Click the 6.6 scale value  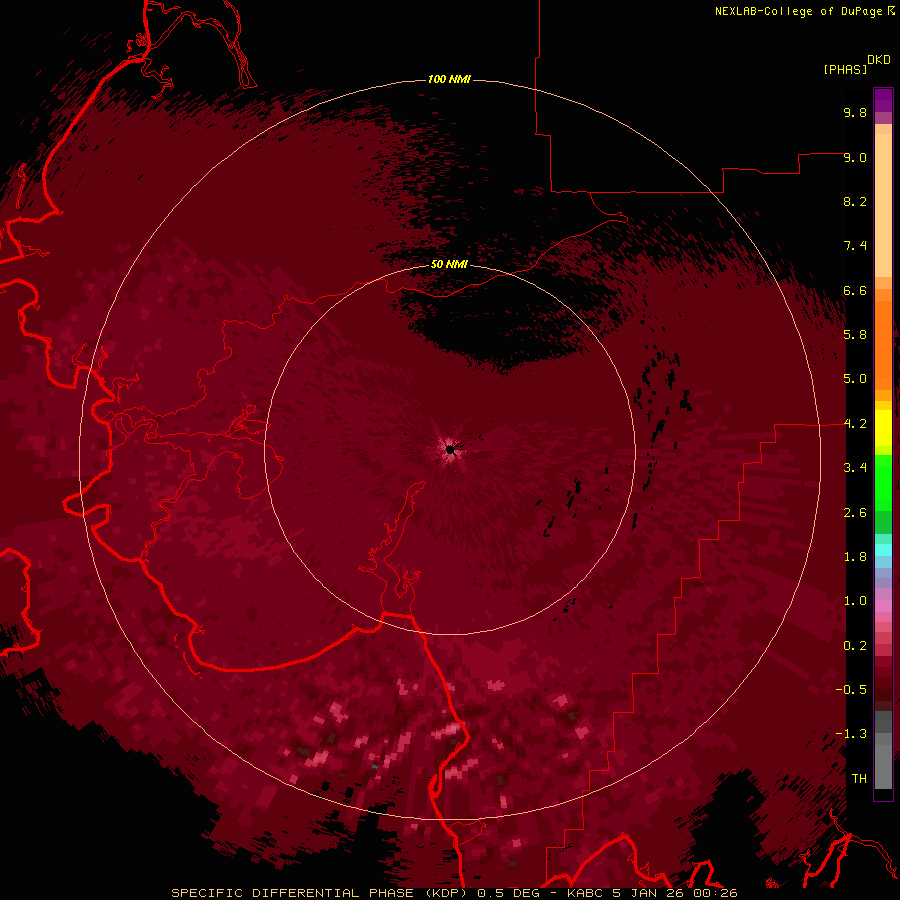[855, 290]
